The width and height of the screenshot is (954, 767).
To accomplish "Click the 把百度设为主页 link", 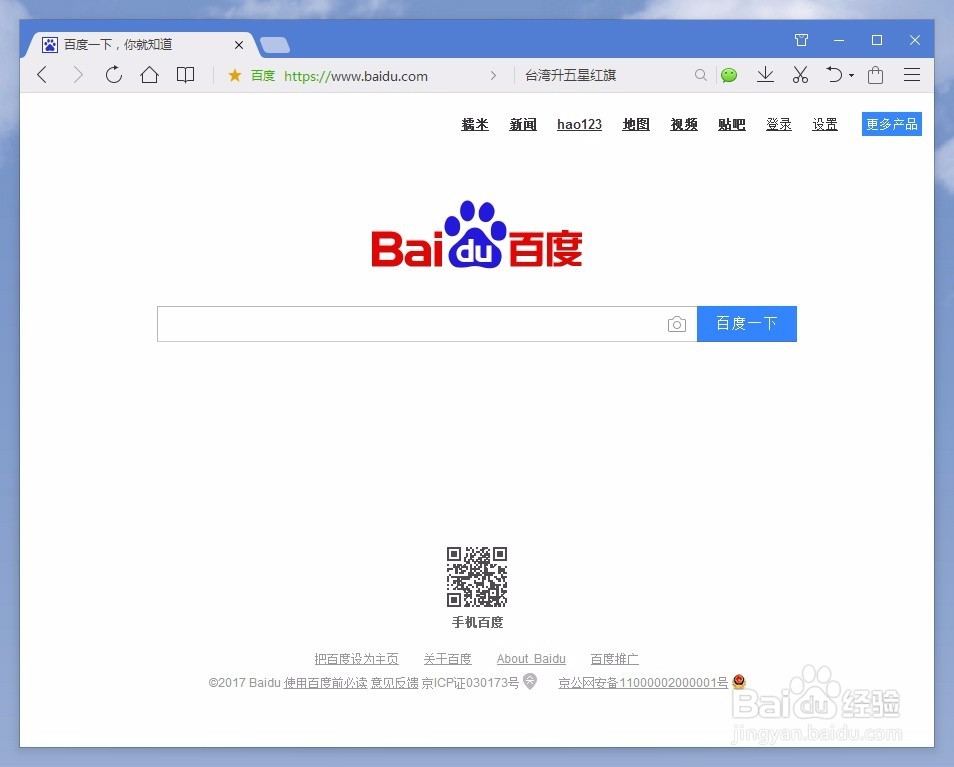I will [x=357, y=659].
